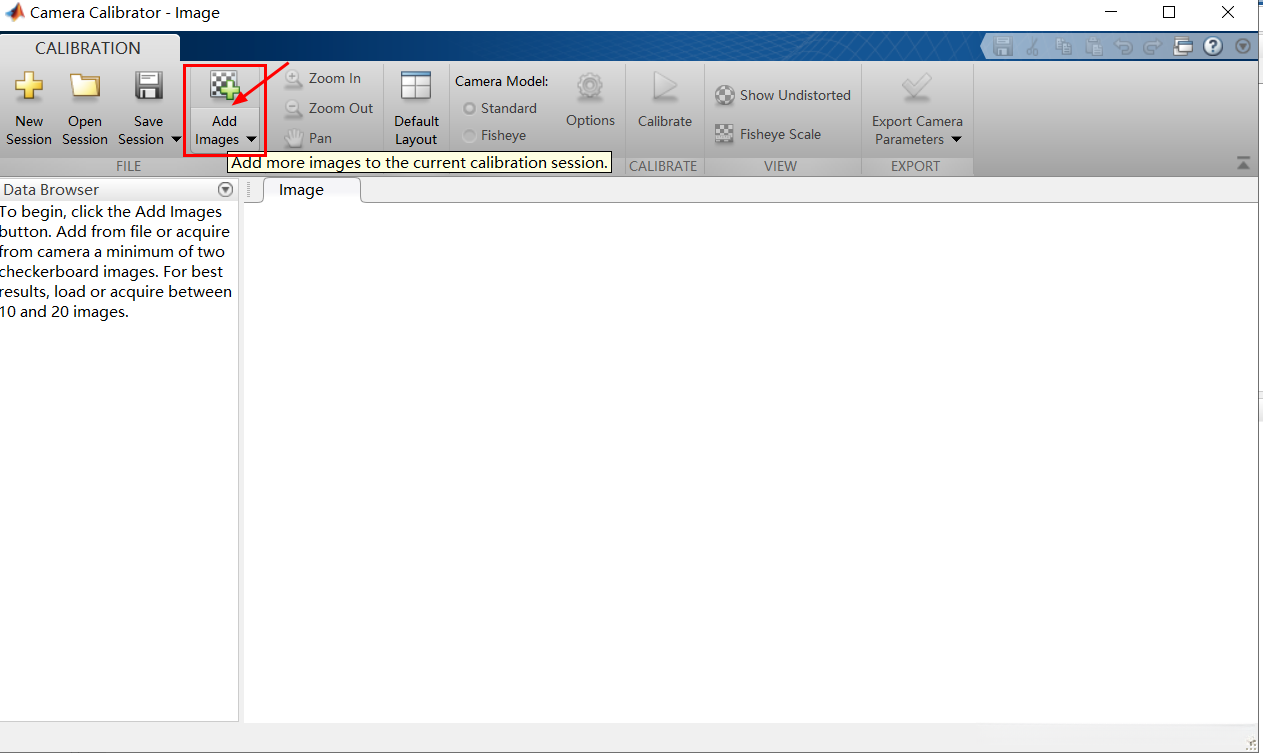Open the Options gear
1263x753 pixels.
click(x=590, y=87)
